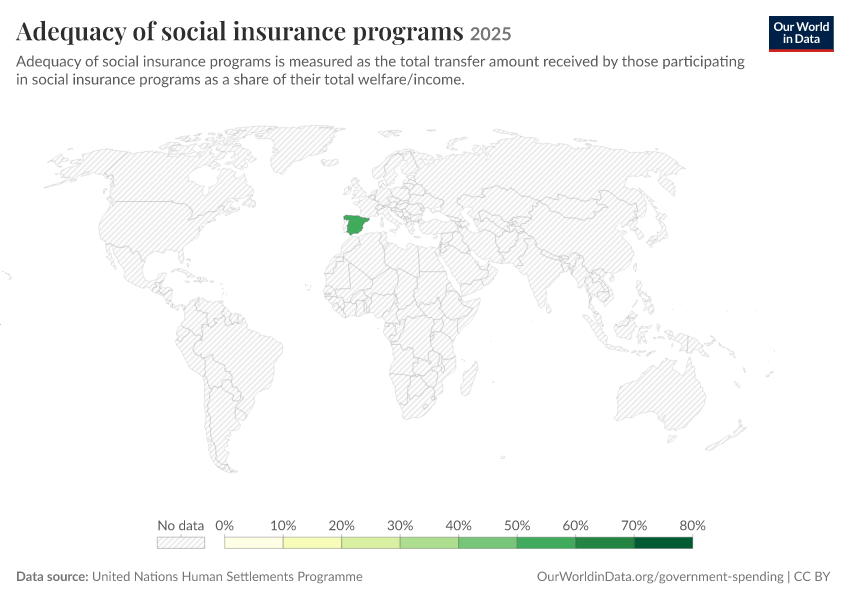Click the Our World in Data logo
Viewport: 850px width, 600px height.
801,34
